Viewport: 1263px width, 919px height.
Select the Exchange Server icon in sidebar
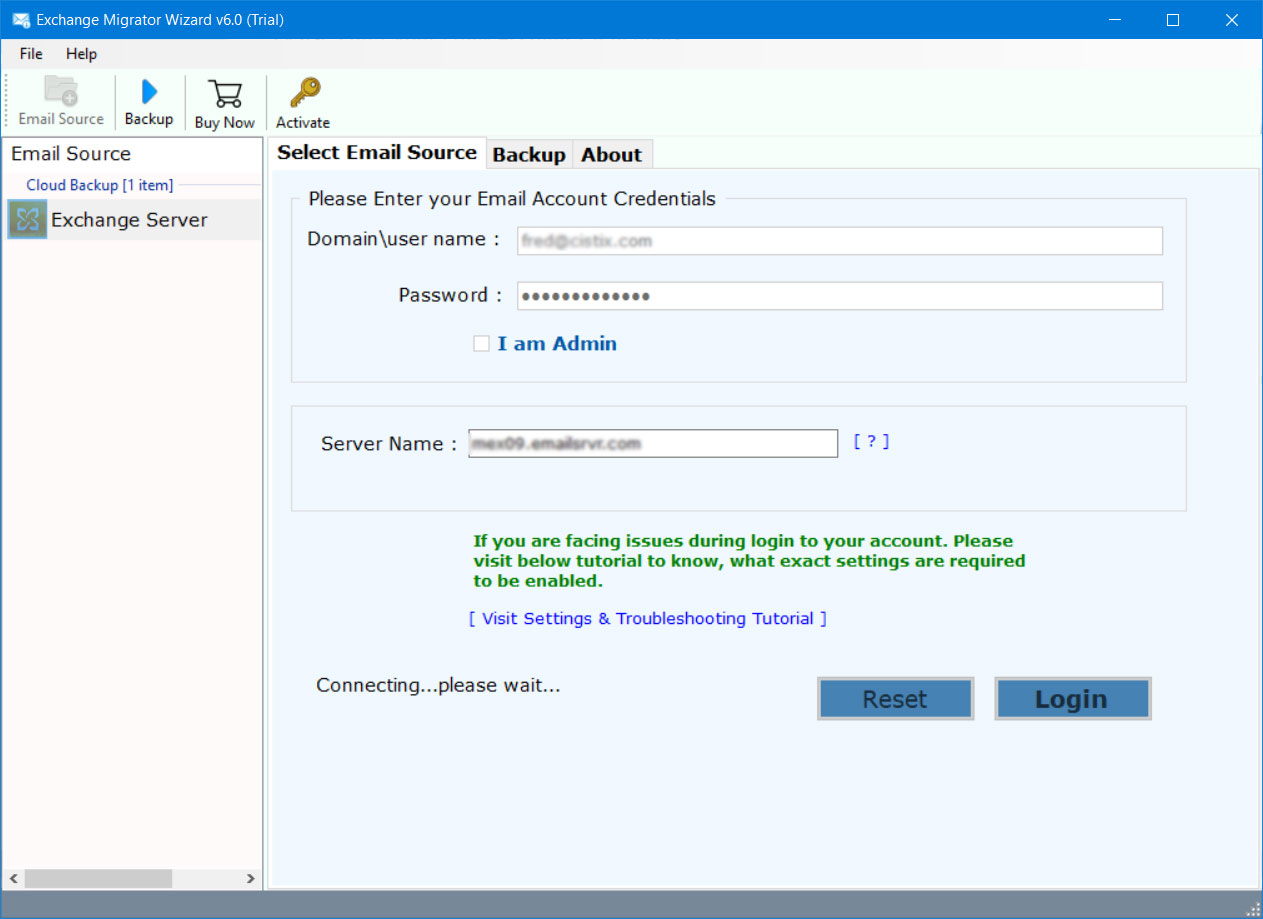tap(28, 220)
